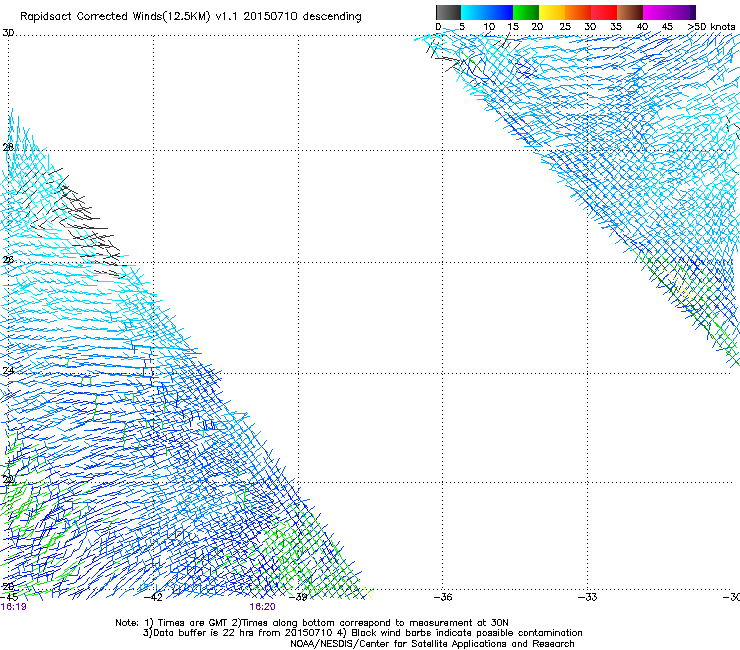This screenshot has height=650, width=740.
Task: Click the '30' latitude axis label
Action: [8, 33]
